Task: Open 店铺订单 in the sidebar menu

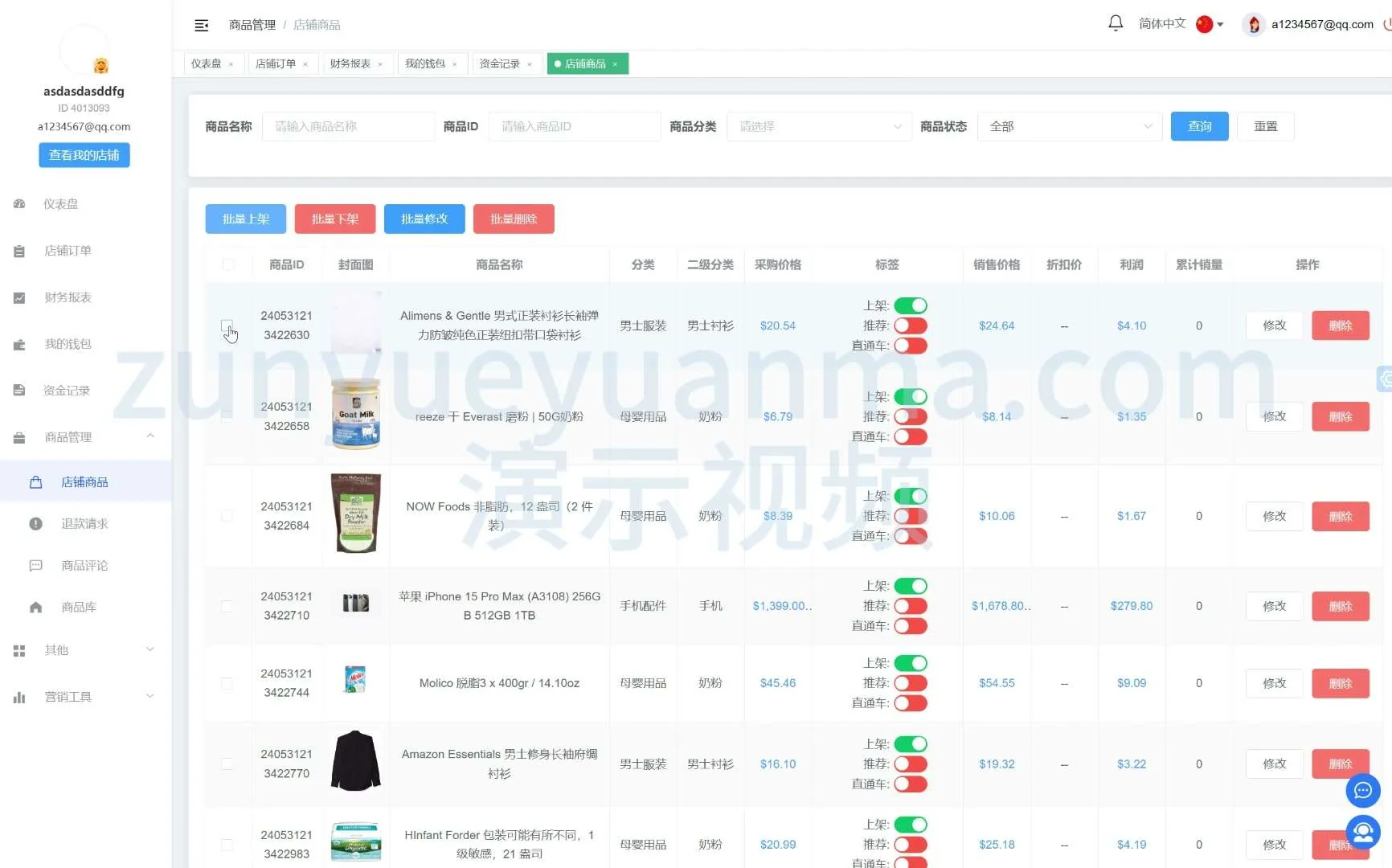Action: [68, 251]
